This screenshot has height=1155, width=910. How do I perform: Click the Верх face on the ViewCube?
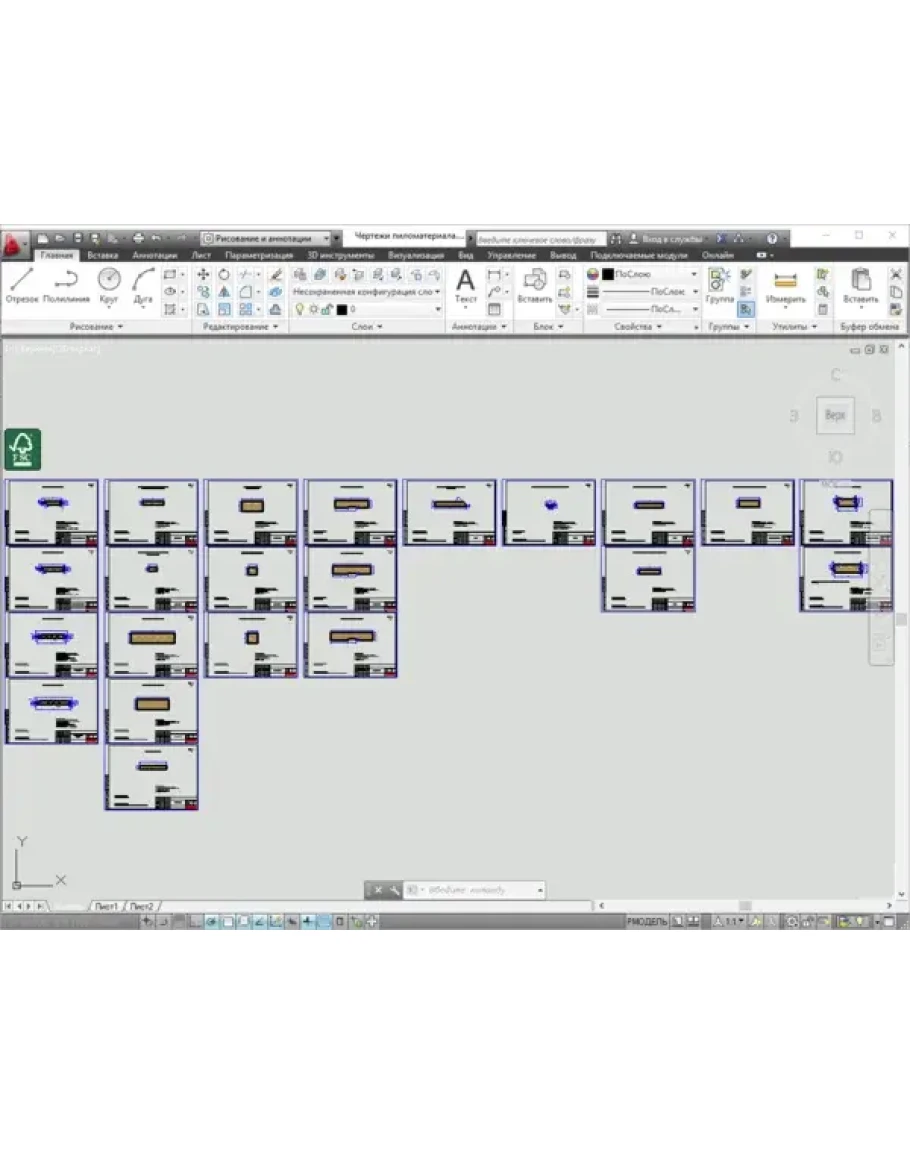click(x=835, y=415)
